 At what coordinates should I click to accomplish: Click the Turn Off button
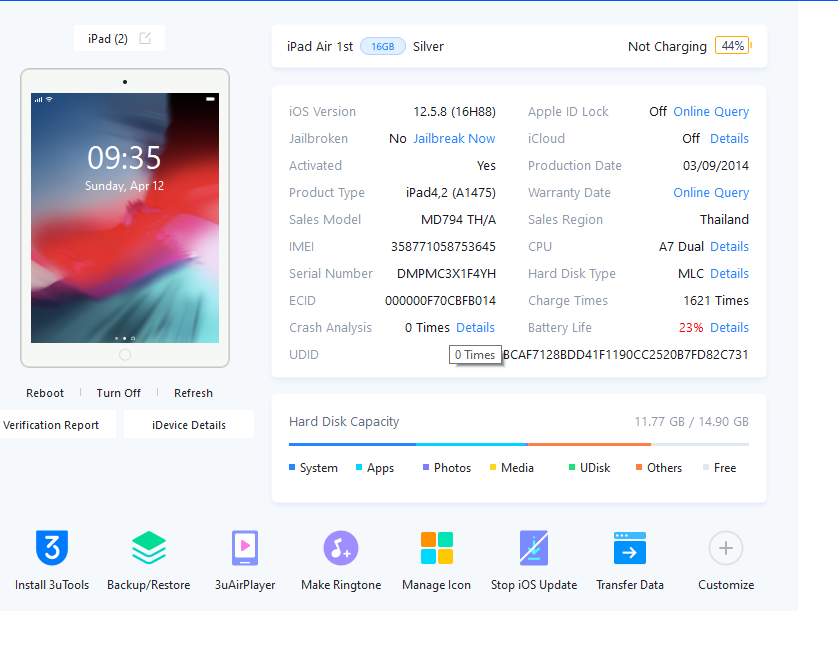[118, 393]
